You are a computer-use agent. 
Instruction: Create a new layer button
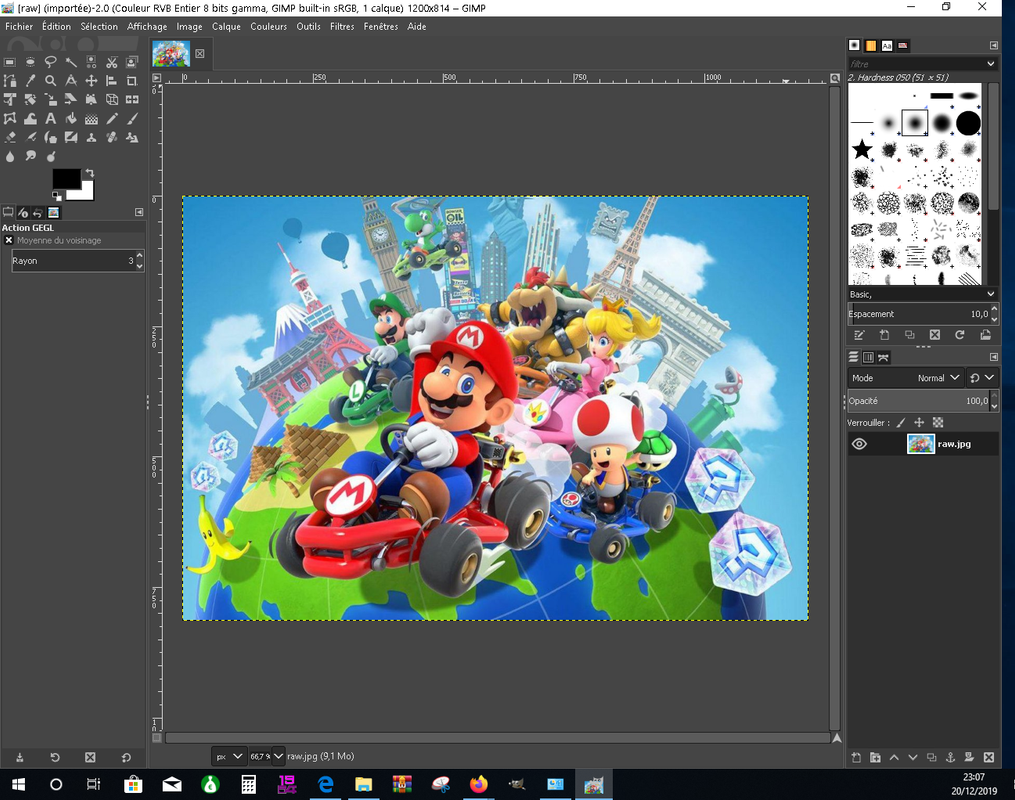click(856, 757)
